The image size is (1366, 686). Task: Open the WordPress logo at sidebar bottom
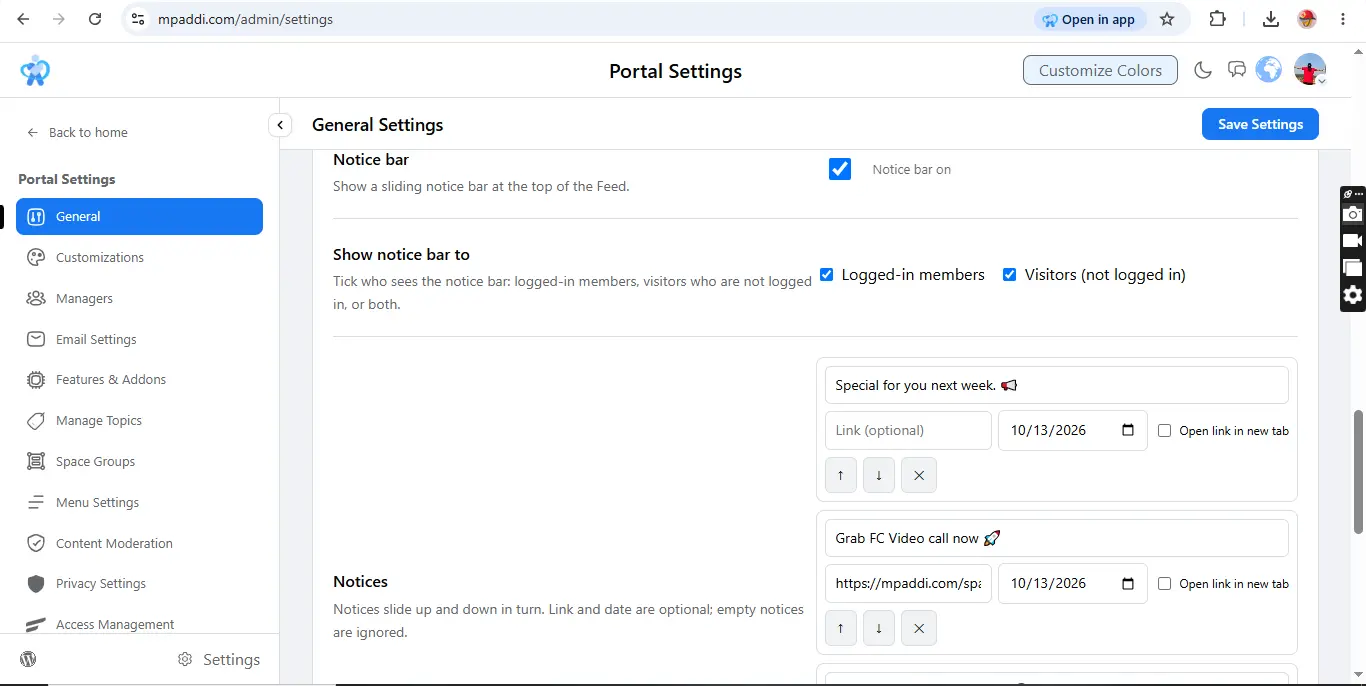point(29,659)
